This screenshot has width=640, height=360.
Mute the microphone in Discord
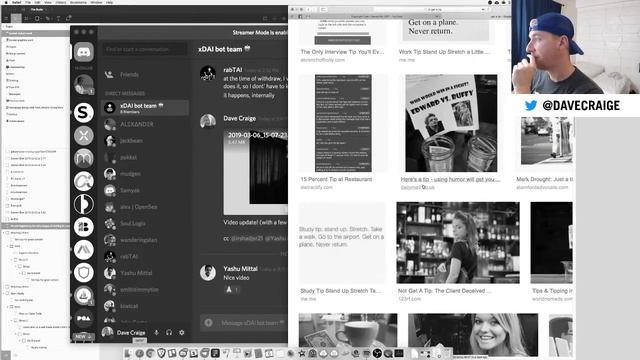pos(156,333)
